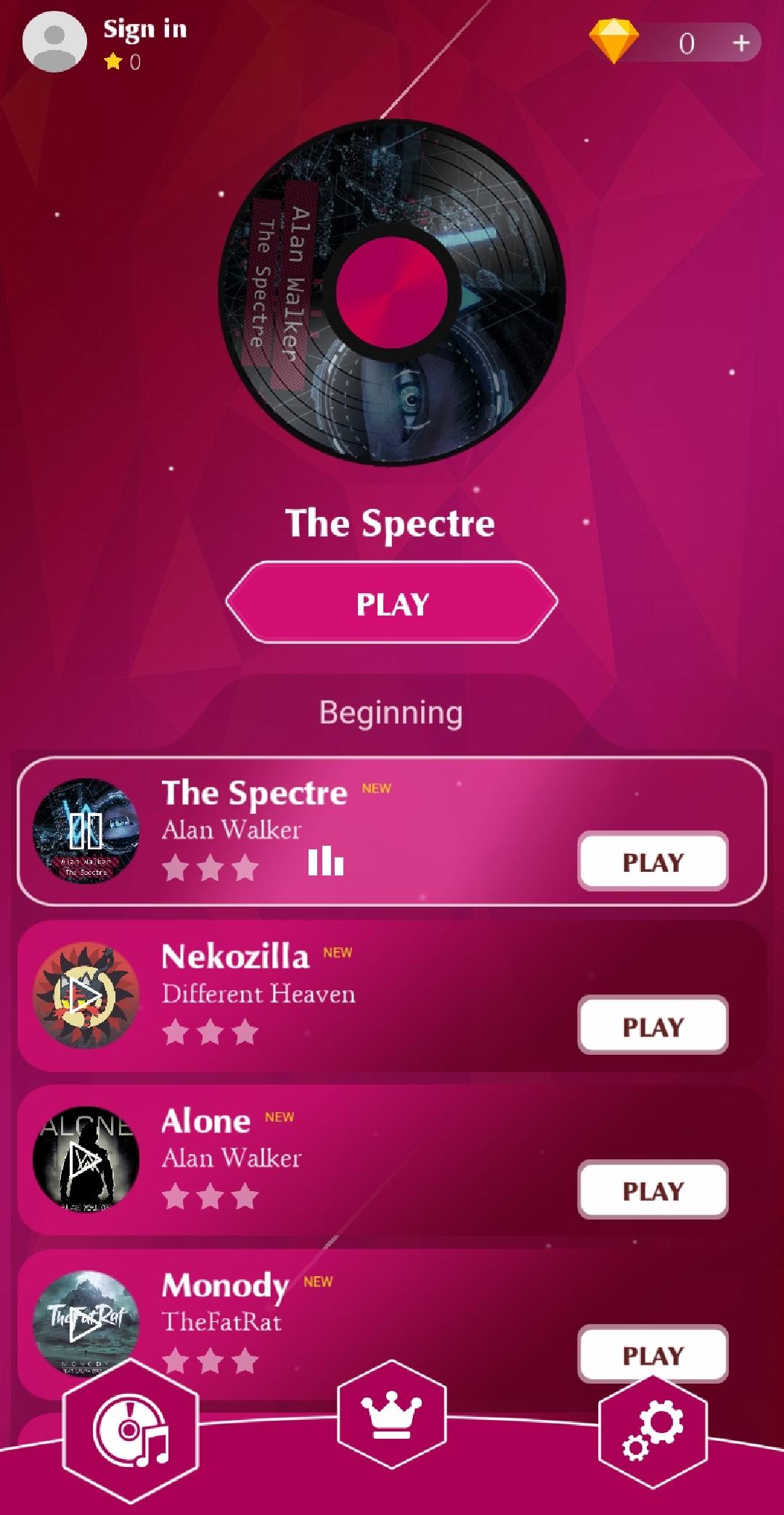Add gems with the plus icon
784x1515 pixels.
(x=740, y=44)
